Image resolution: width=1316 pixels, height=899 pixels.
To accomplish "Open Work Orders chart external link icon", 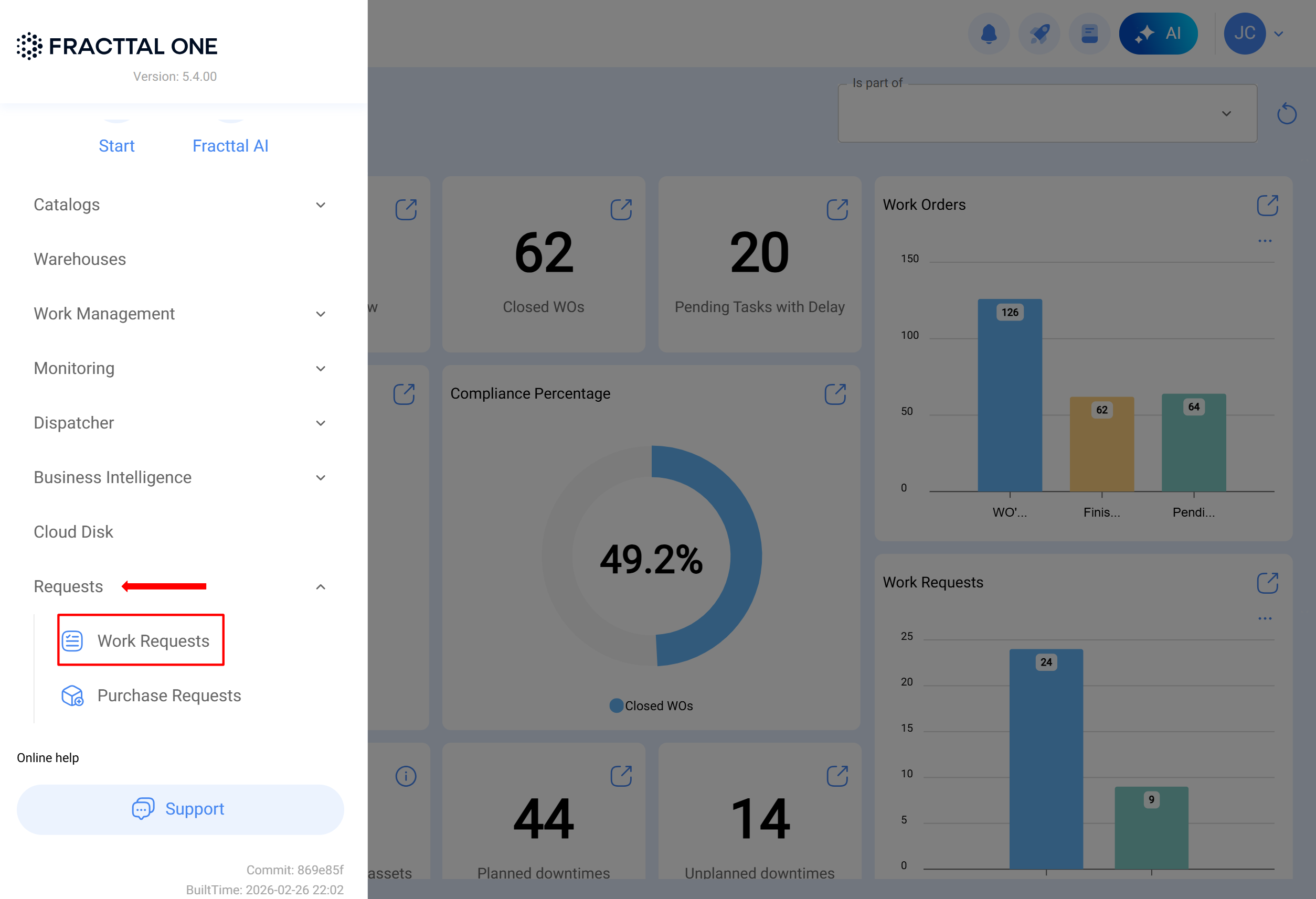I will (x=1267, y=206).
